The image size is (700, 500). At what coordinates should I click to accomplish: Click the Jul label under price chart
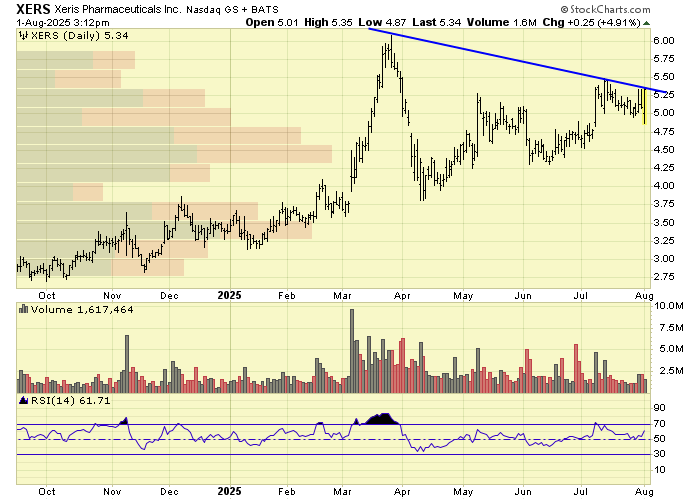point(581,296)
